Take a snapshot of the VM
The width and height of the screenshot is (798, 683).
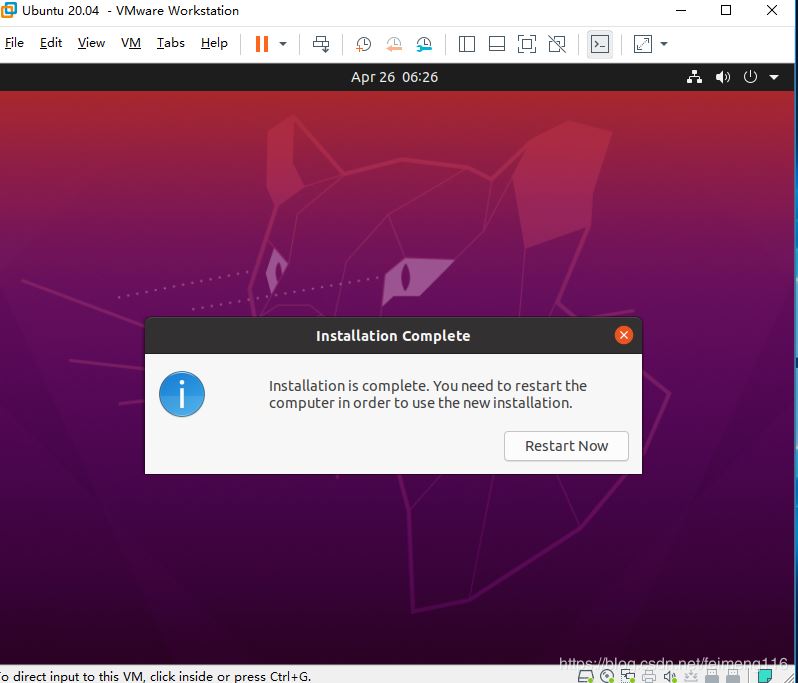click(x=363, y=44)
